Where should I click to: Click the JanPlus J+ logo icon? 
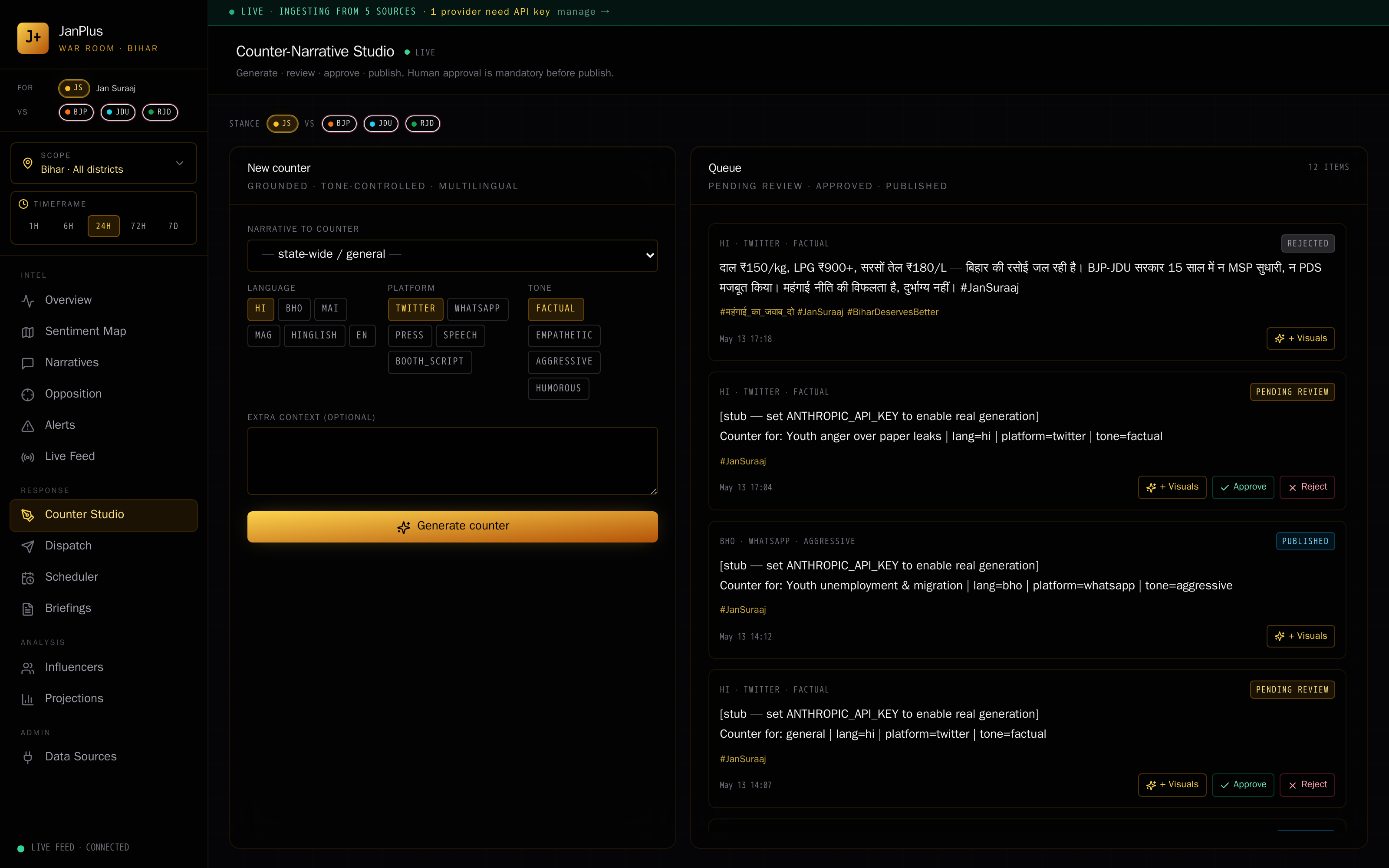[x=33, y=38]
